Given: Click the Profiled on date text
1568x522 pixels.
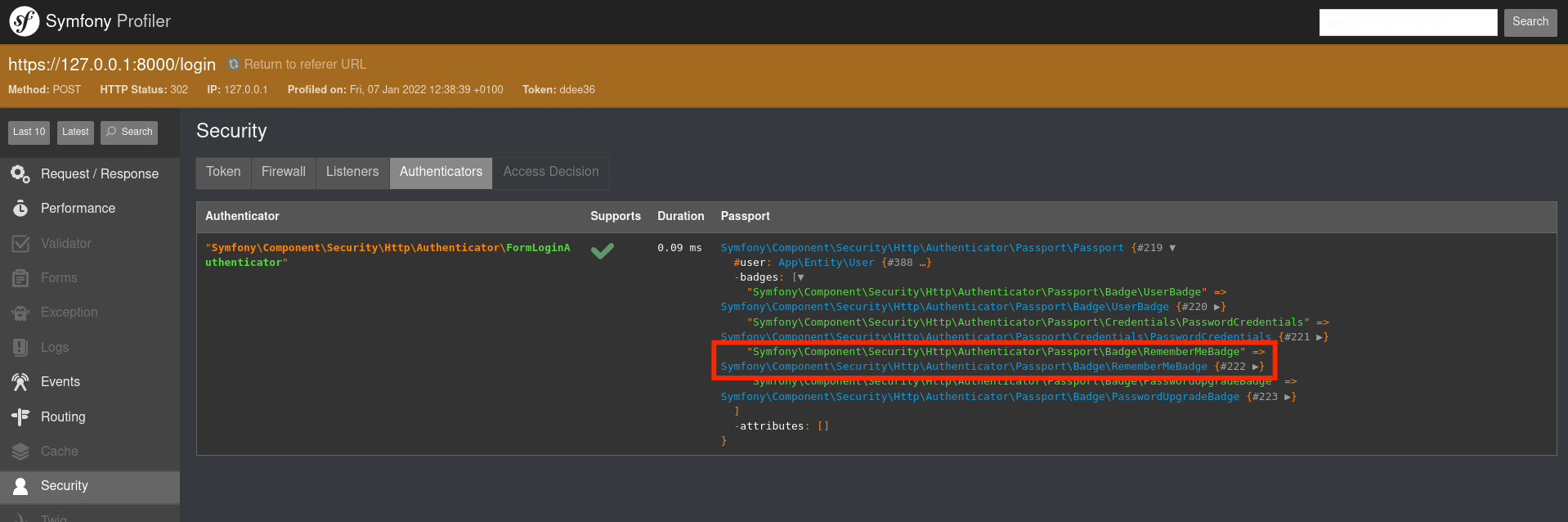Looking at the screenshot, I should [x=396, y=90].
